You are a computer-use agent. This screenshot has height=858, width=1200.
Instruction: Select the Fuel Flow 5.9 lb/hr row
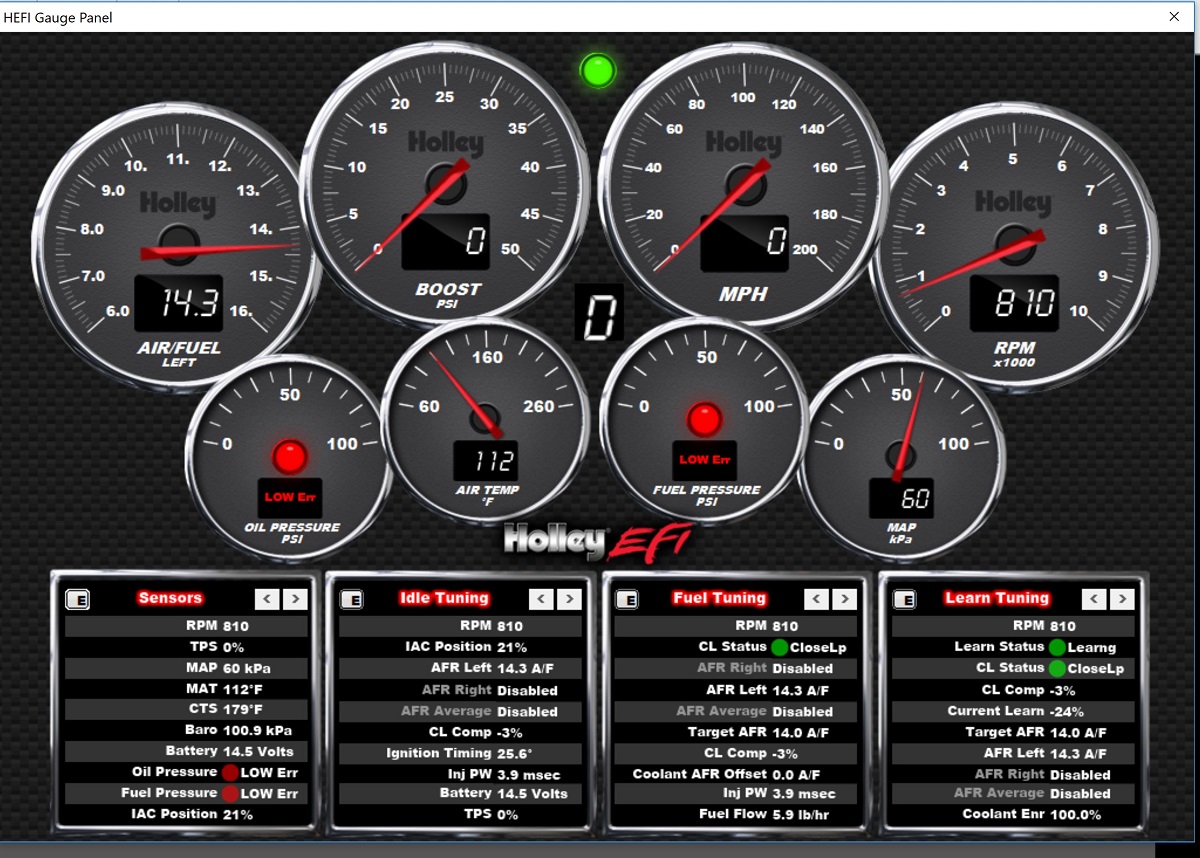pos(736,815)
